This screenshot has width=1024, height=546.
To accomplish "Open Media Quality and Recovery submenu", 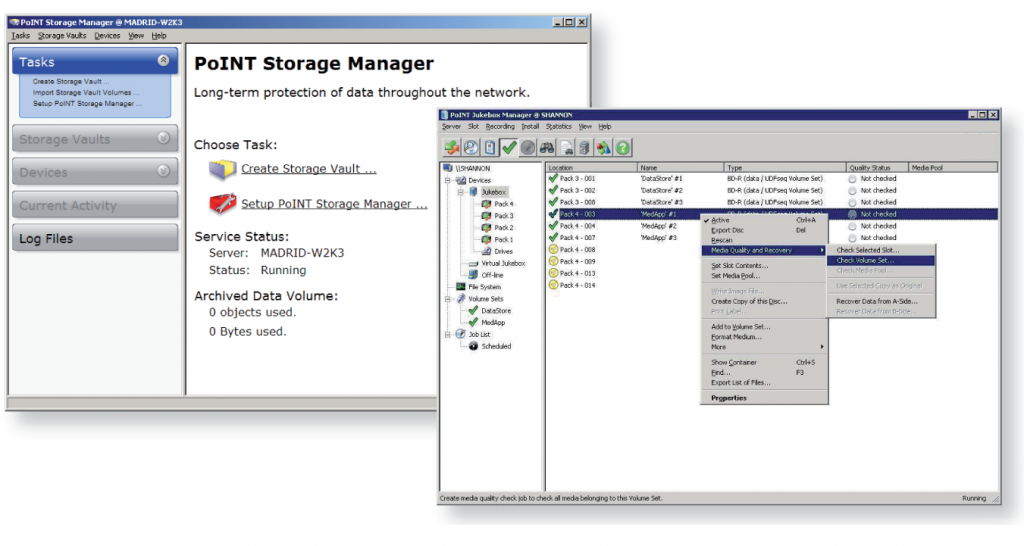I will pos(764,250).
